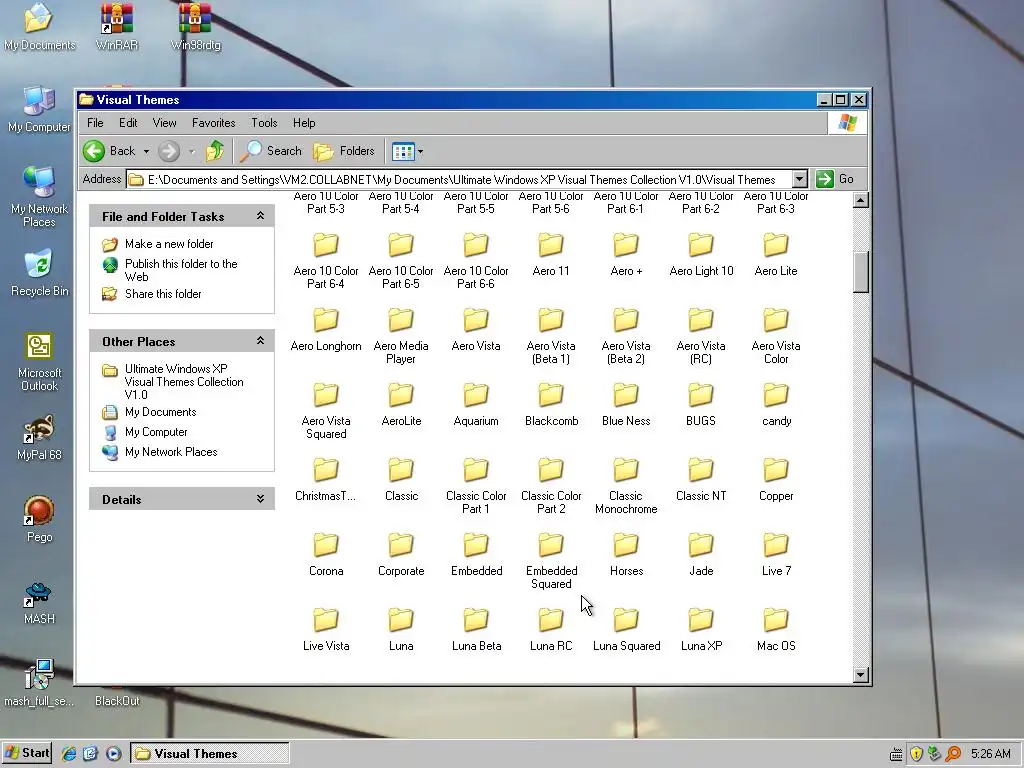Select the Luna Beta folder
The image size is (1024, 768).
coord(476,630)
